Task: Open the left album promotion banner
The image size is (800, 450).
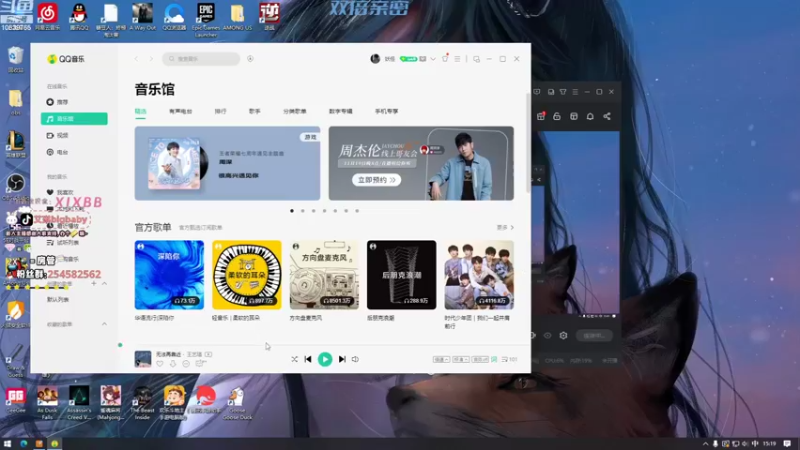Action: tap(228, 163)
